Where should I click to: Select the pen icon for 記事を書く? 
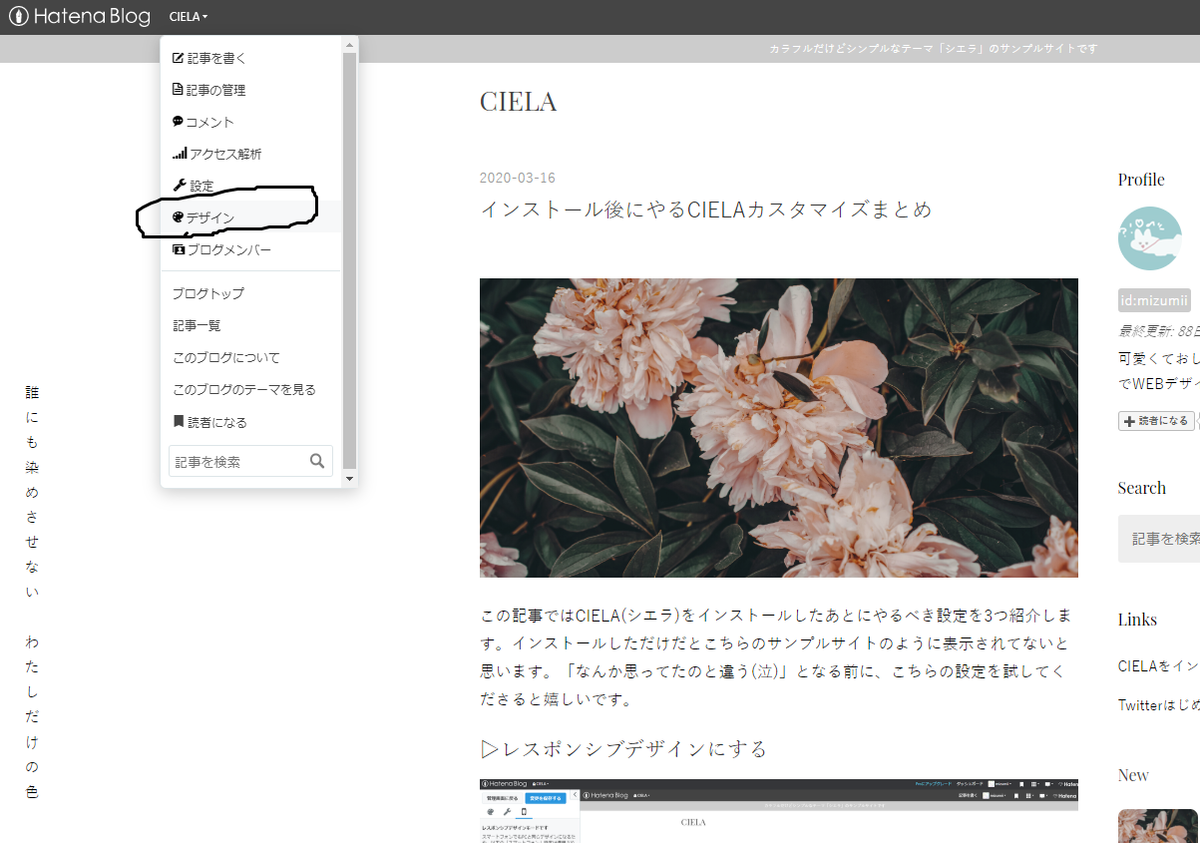179,57
